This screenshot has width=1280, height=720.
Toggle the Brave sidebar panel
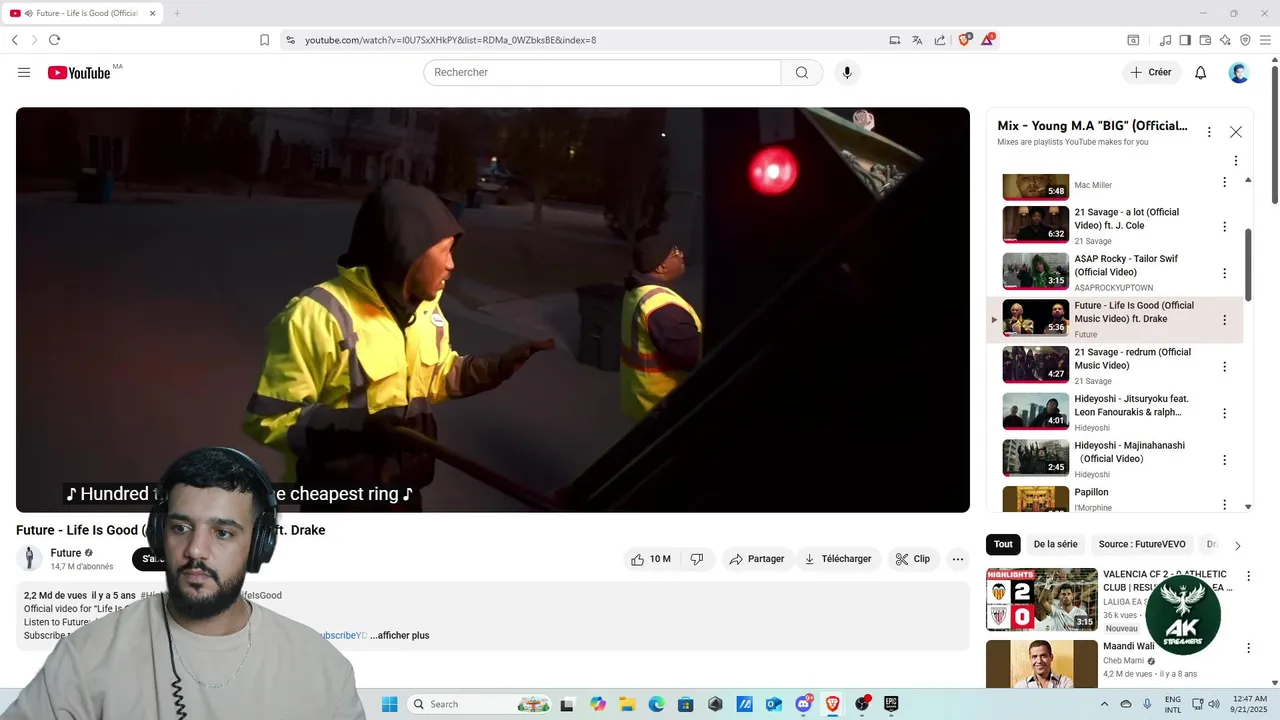[x=1185, y=40]
